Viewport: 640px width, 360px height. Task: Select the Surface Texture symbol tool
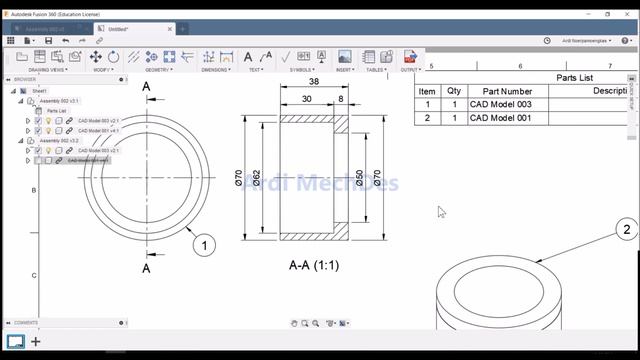(286, 57)
